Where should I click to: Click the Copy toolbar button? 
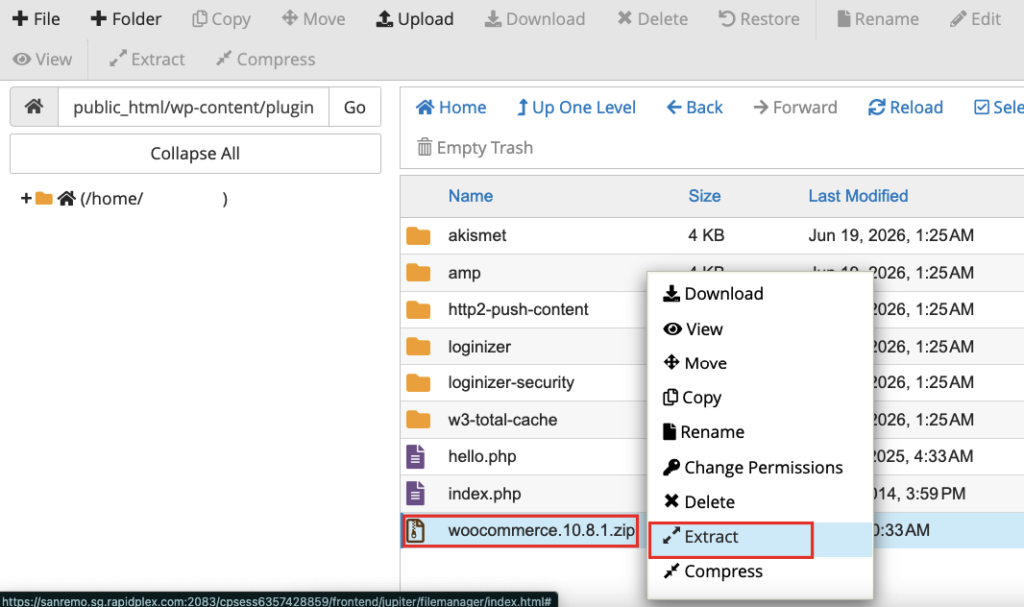tap(221, 19)
